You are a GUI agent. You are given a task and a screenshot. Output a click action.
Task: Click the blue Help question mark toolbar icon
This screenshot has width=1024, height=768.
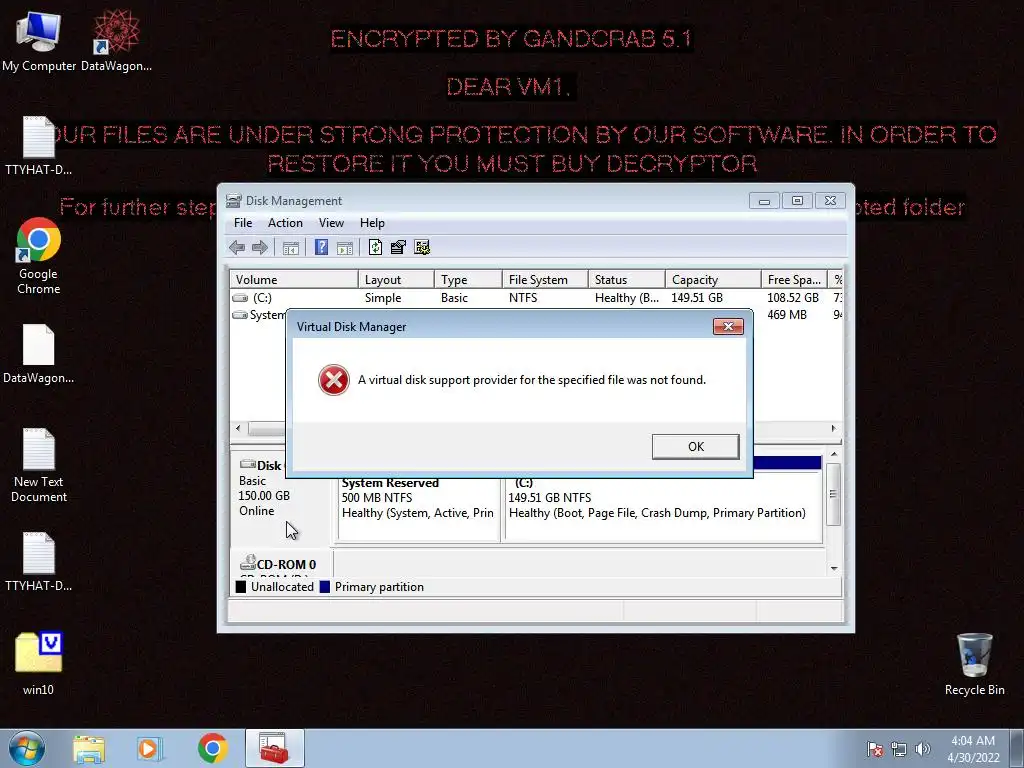[321, 248]
